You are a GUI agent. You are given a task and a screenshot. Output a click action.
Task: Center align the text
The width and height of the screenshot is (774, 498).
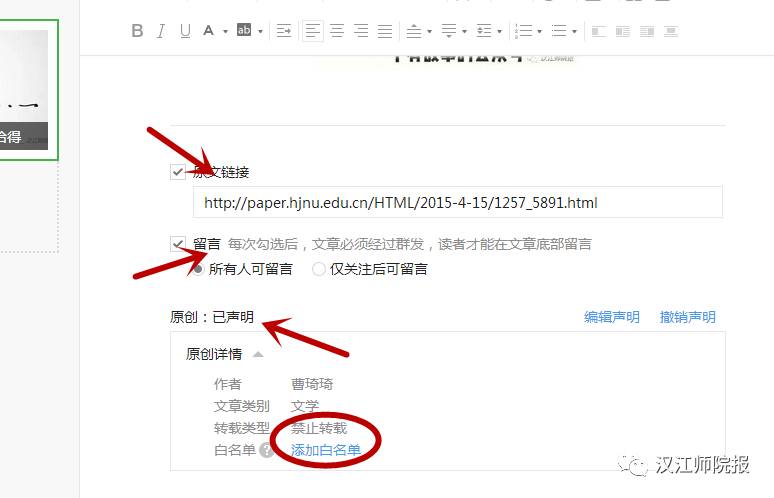[x=337, y=31]
